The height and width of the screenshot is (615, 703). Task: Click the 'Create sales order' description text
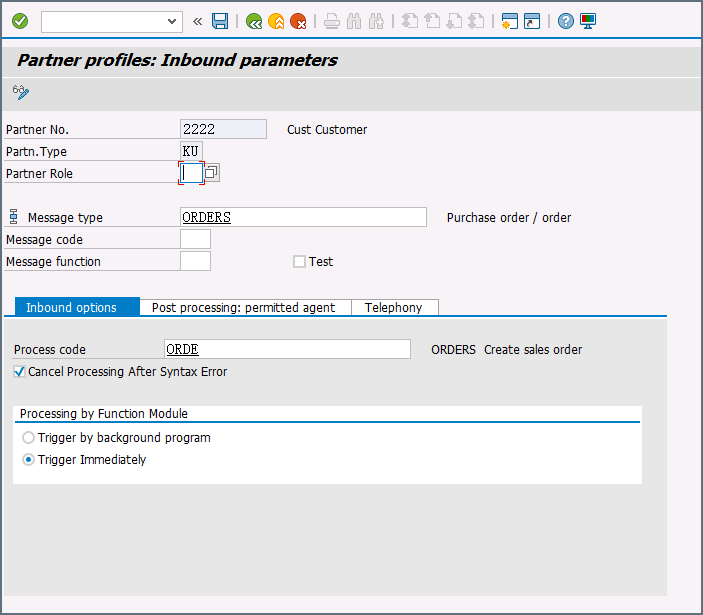(533, 350)
